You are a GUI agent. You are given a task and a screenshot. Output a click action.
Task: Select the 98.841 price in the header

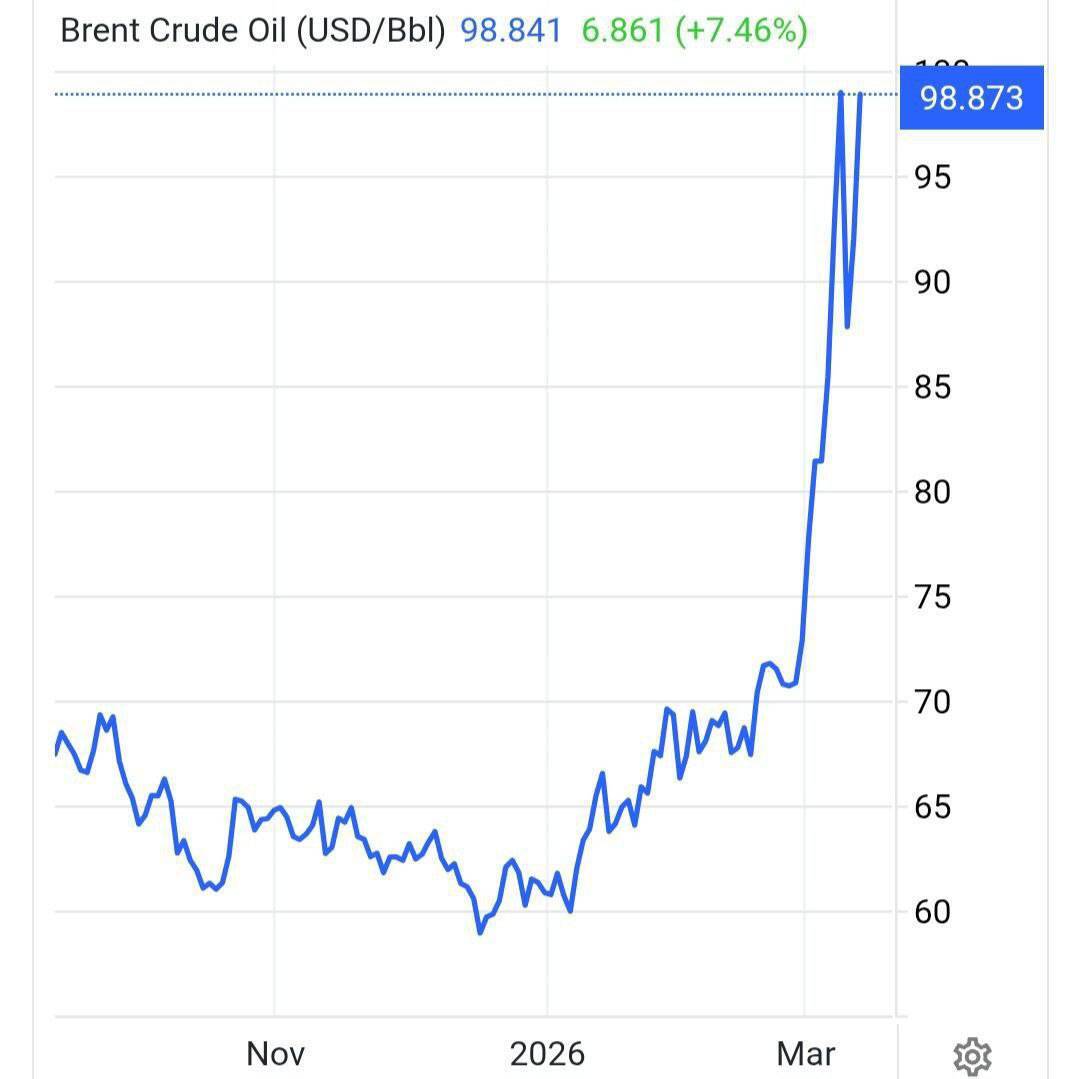tap(511, 31)
